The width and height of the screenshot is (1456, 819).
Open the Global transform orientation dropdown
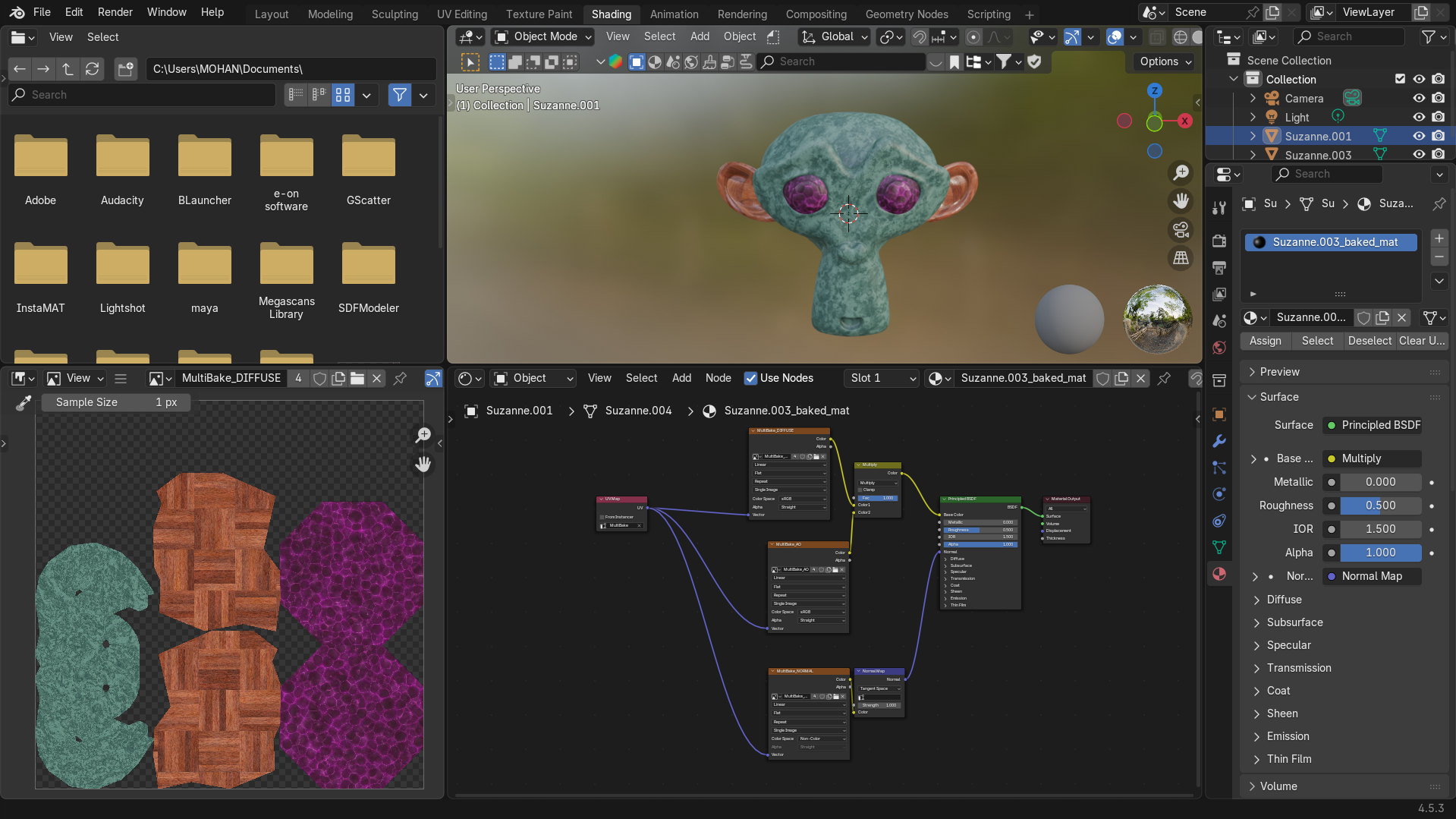(x=835, y=36)
